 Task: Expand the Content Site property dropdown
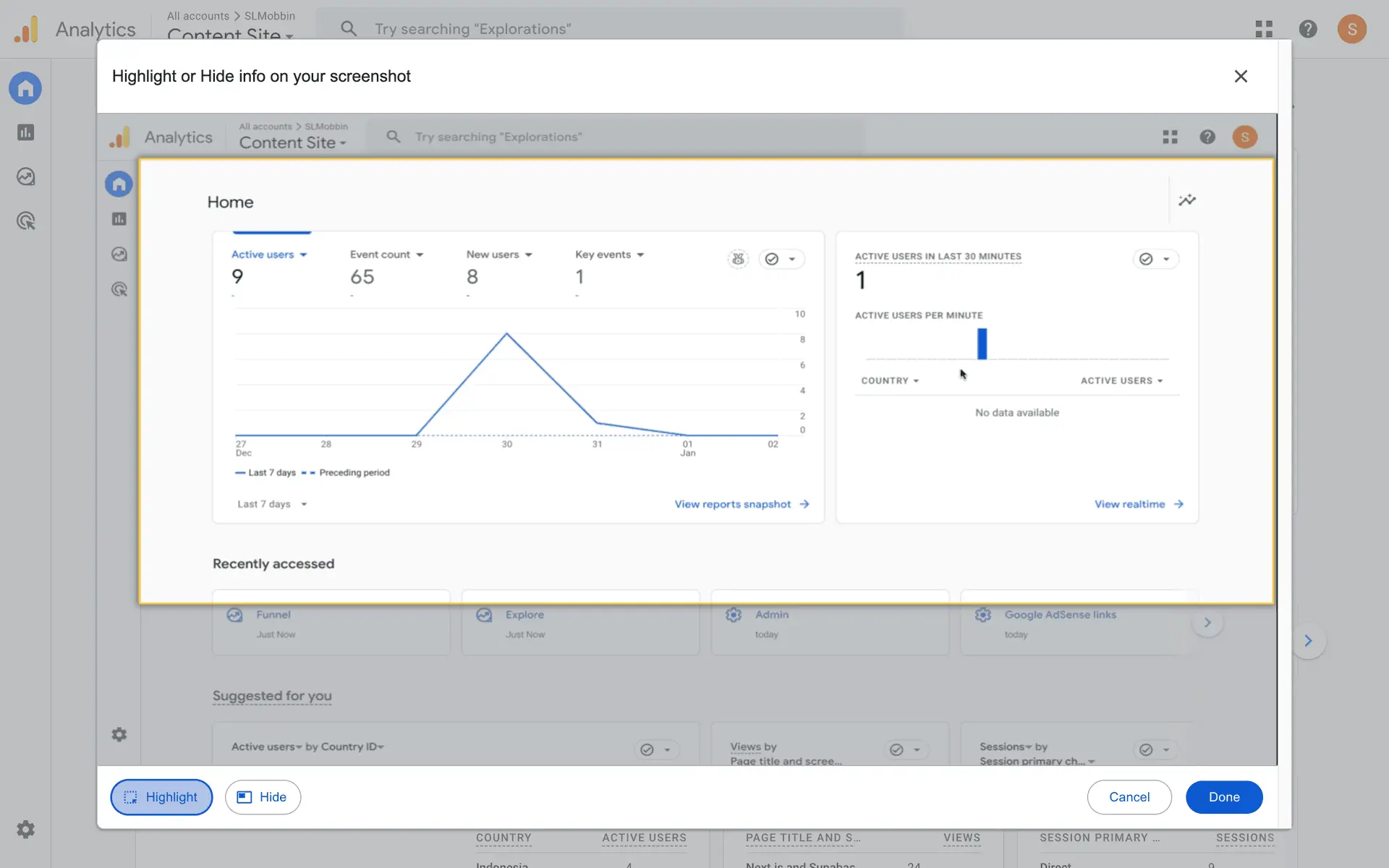pyautogui.click(x=230, y=34)
